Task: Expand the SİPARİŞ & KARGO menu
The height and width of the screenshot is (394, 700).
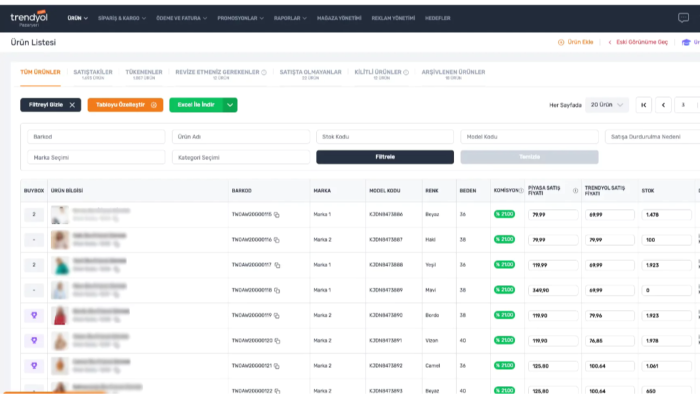Action: point(122,18)
